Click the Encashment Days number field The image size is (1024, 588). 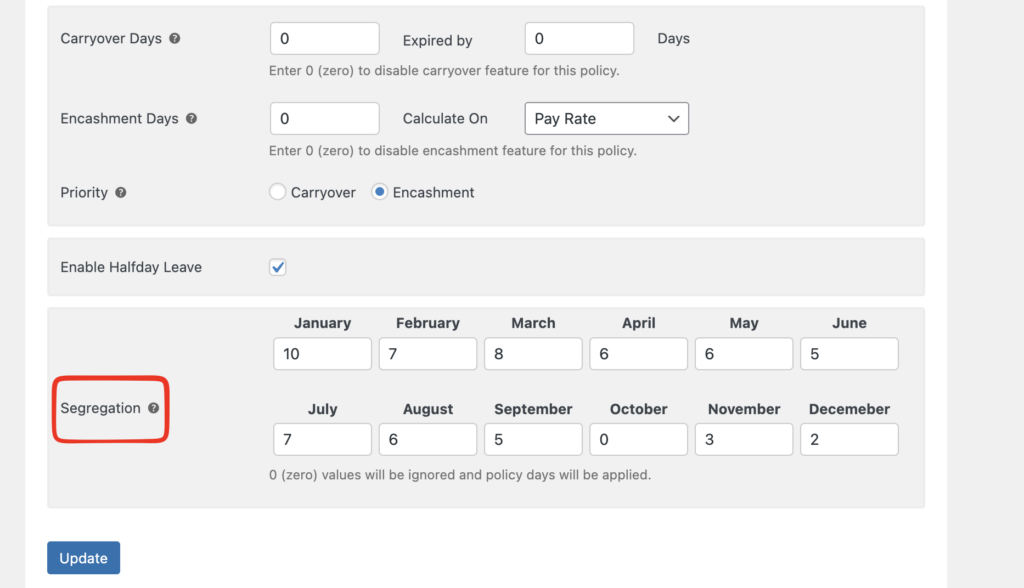[324, 118]
